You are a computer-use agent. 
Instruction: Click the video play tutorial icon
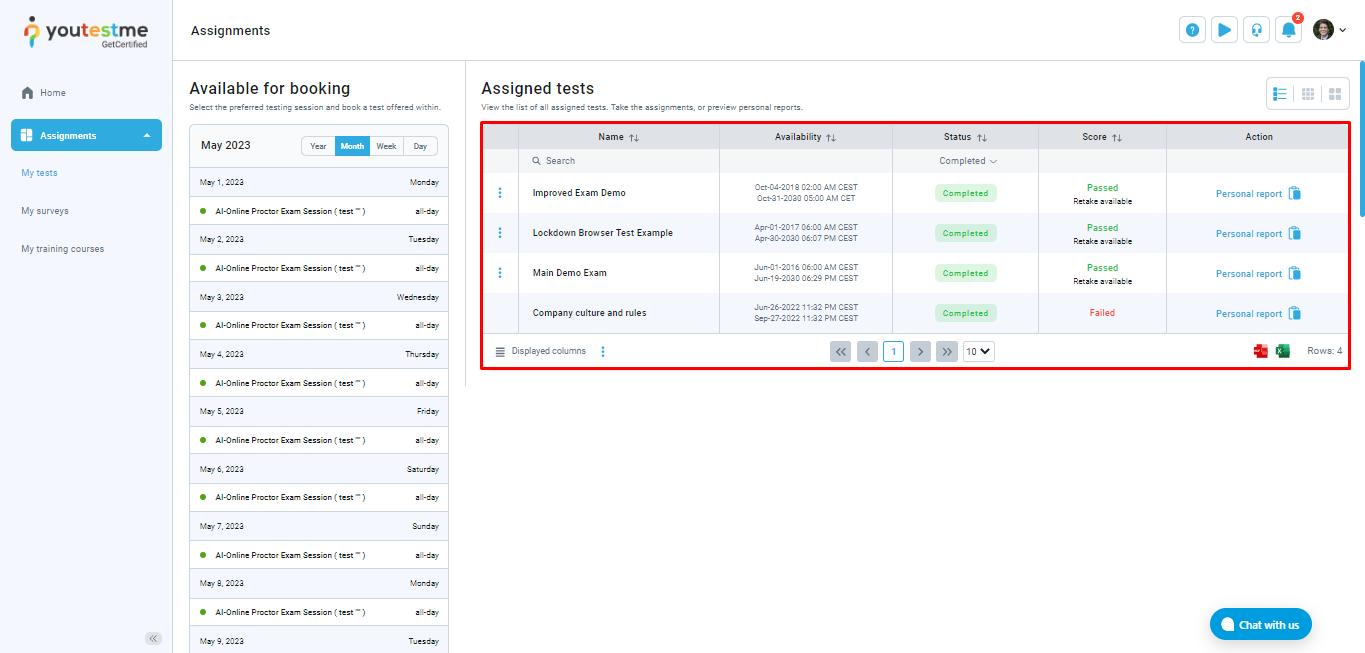click(x=1224, y=30)
